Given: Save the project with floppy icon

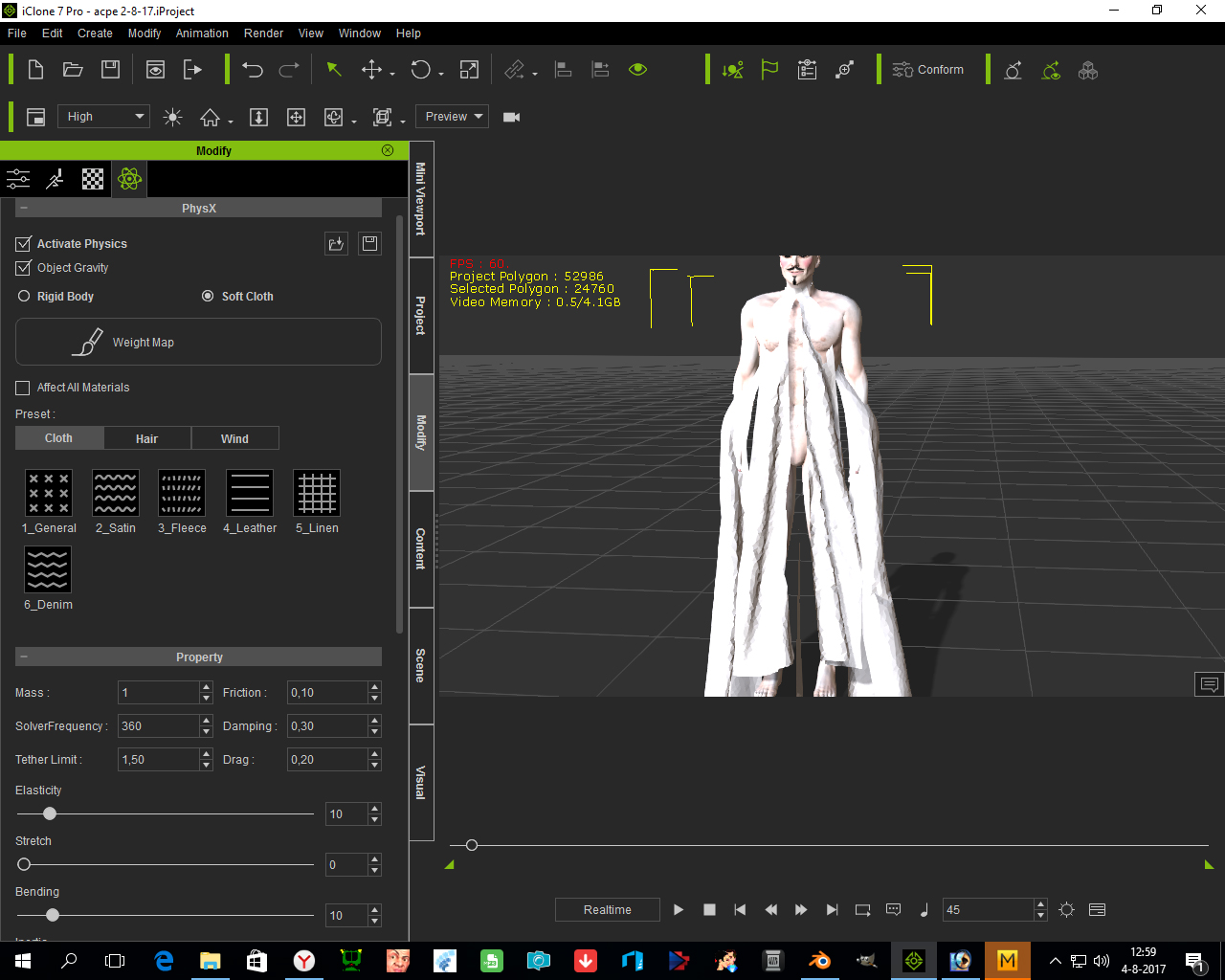Looking at the screenshot, I should coord(110,70).
